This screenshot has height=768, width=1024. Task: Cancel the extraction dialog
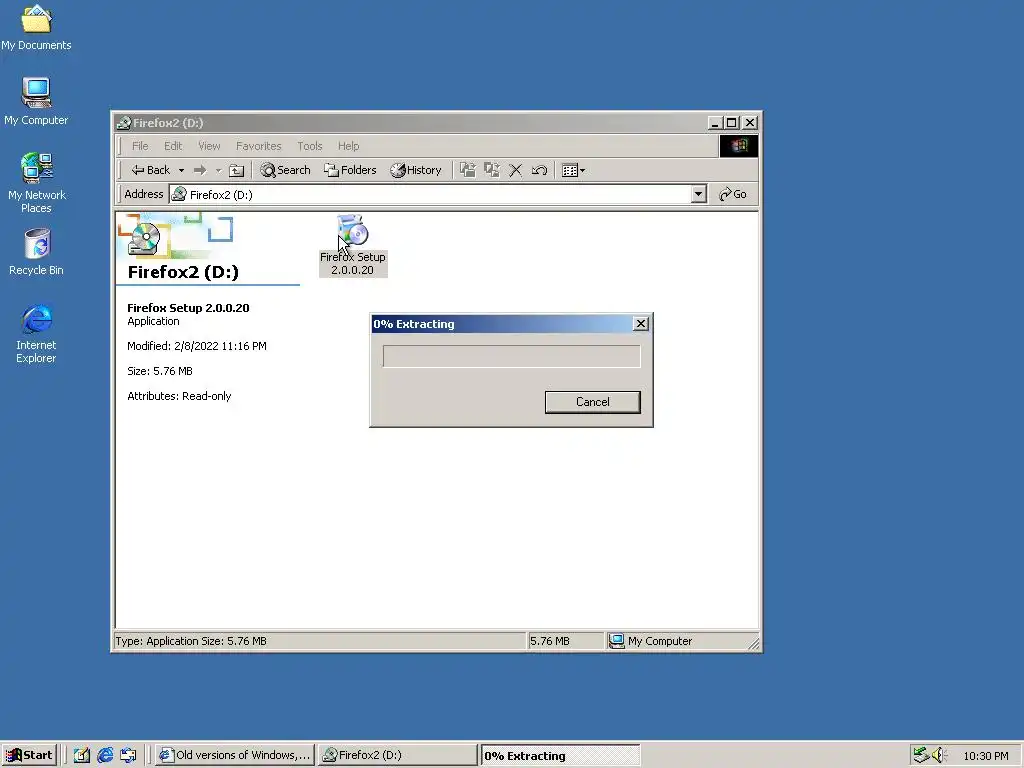tap(592, 402)
